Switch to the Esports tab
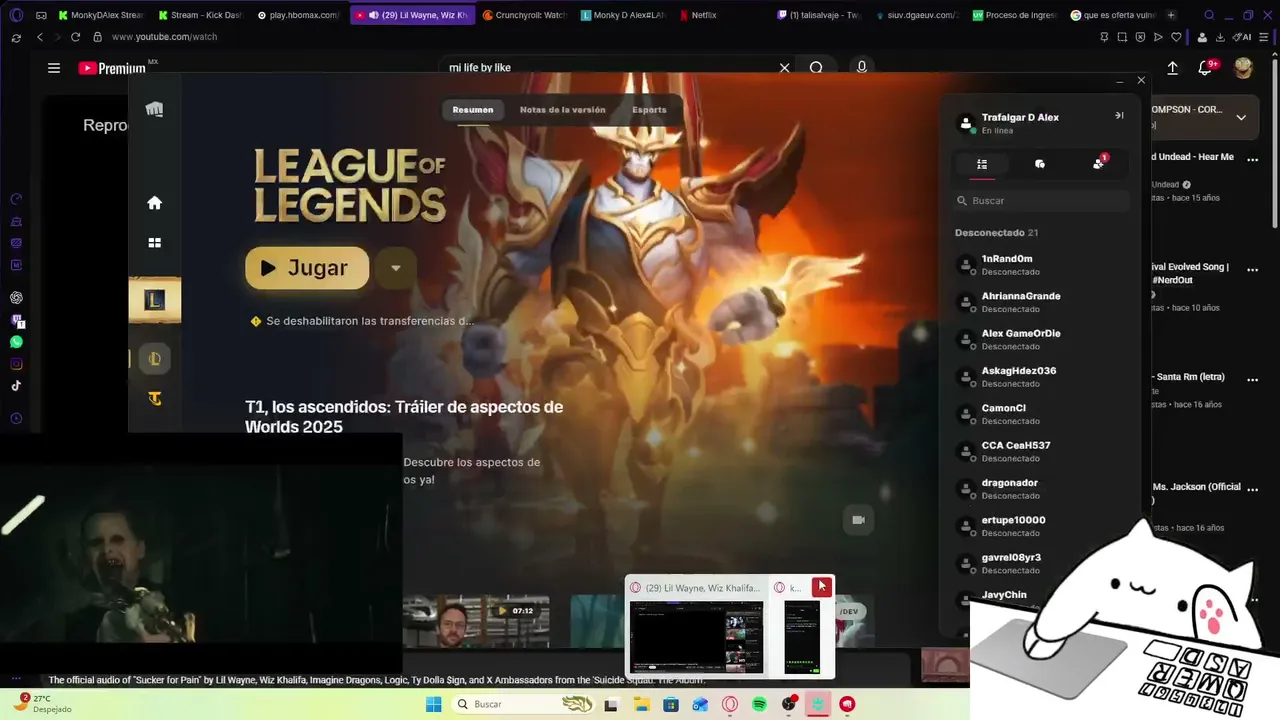This screenshot has width=1280, height=720. pyautogui.click(x=649, y=110)
